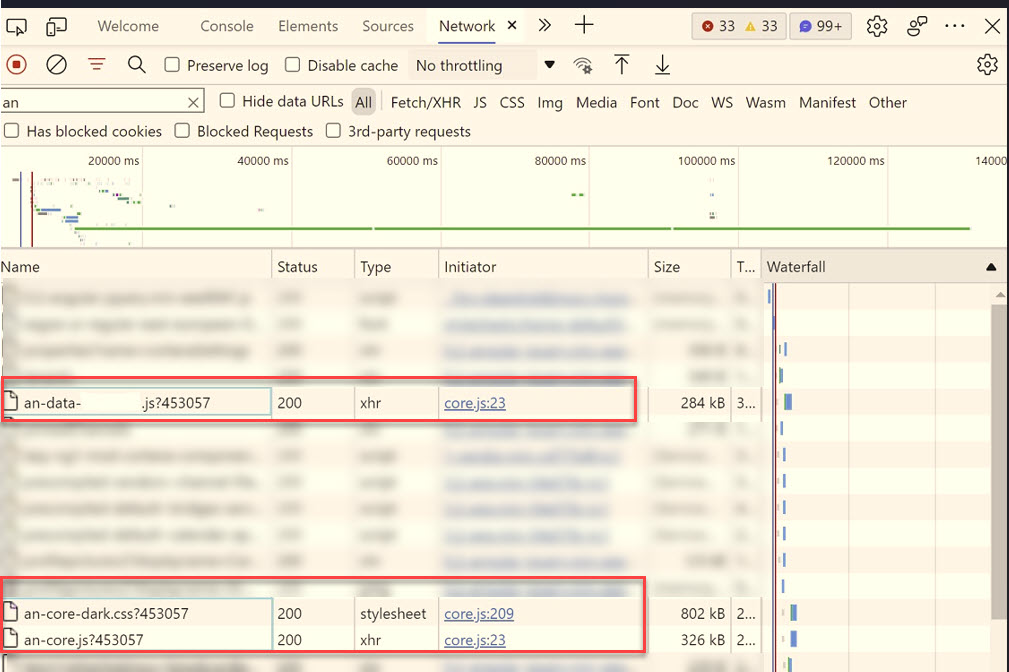Toggle device emulation icon
Viewport: 1009px width, 672px height.
[x=57, y=26]
